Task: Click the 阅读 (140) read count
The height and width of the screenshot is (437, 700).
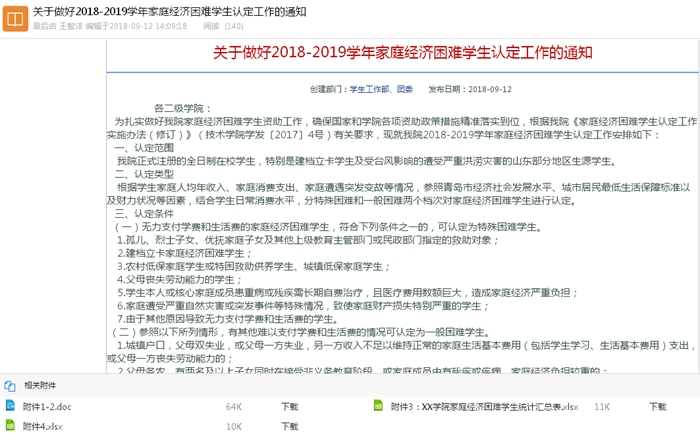Action: (x=223, y=26)
